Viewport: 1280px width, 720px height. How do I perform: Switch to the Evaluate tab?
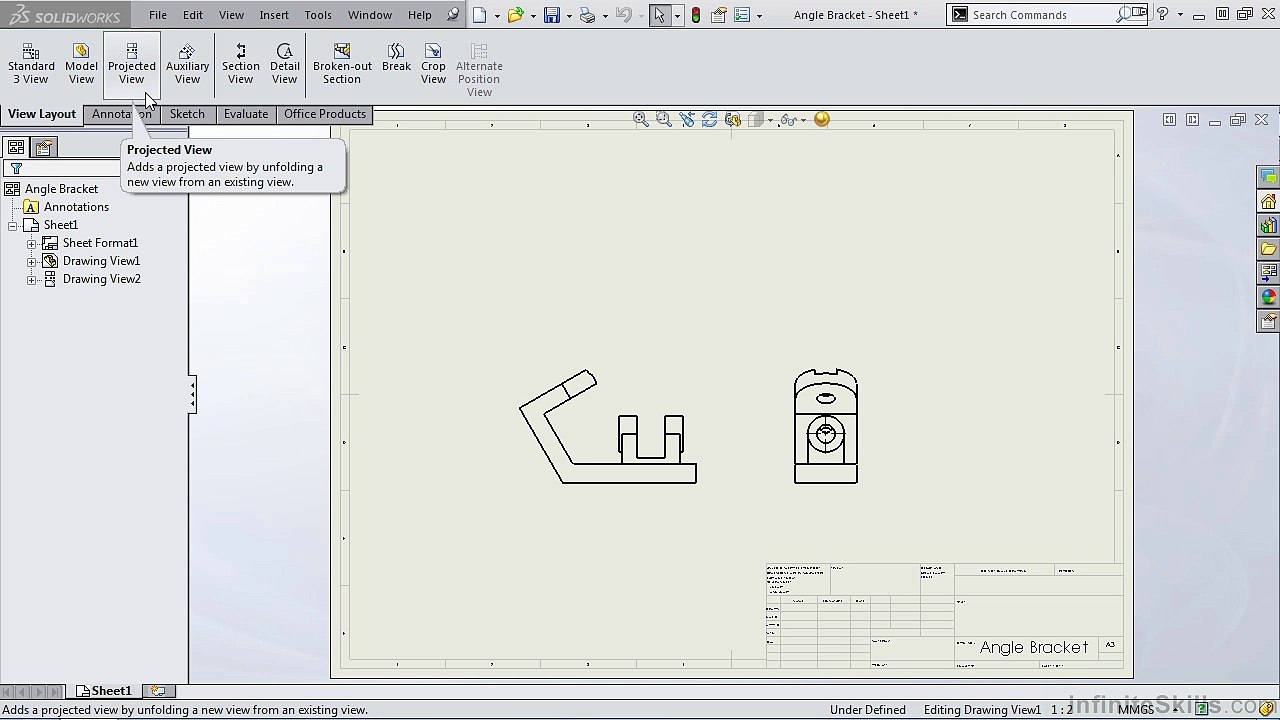click(x=246, y=114)
